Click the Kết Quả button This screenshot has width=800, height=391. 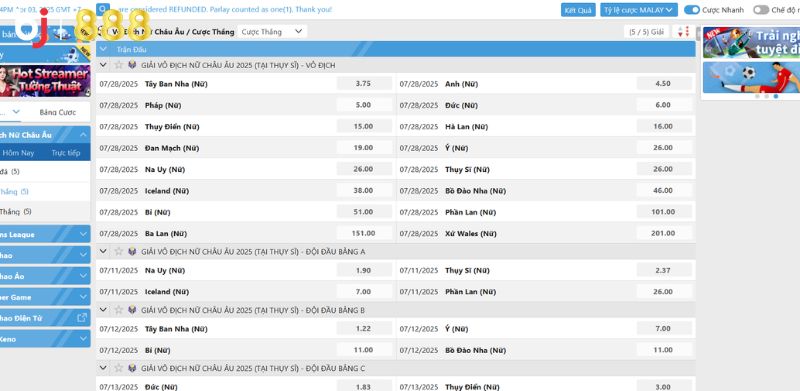point(578,10)
